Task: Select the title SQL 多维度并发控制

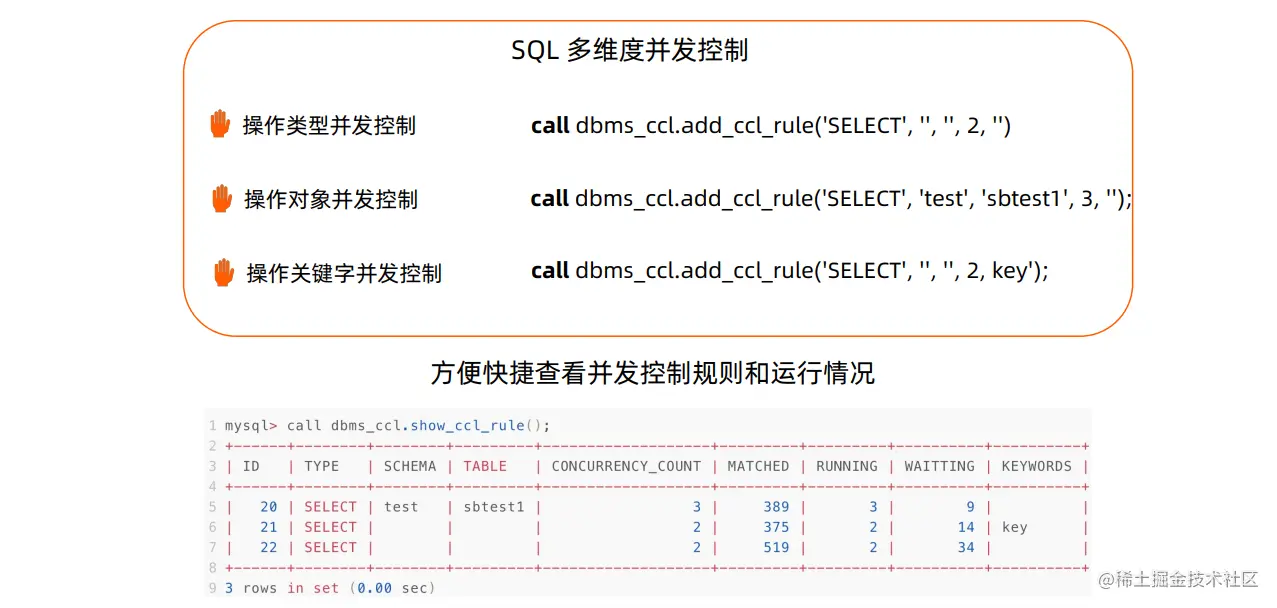Action: coord(630,51)
